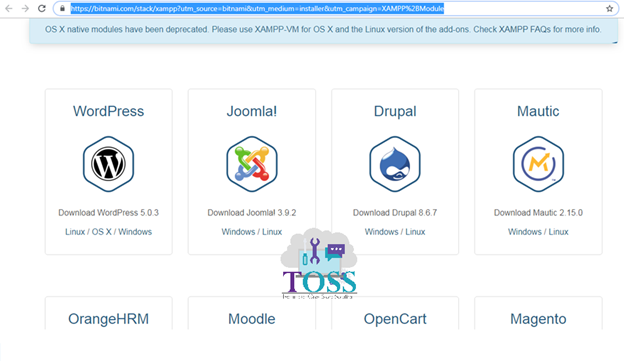624x361 pixels.
Task: Open the Magento card title
Action: click(538, 319)
